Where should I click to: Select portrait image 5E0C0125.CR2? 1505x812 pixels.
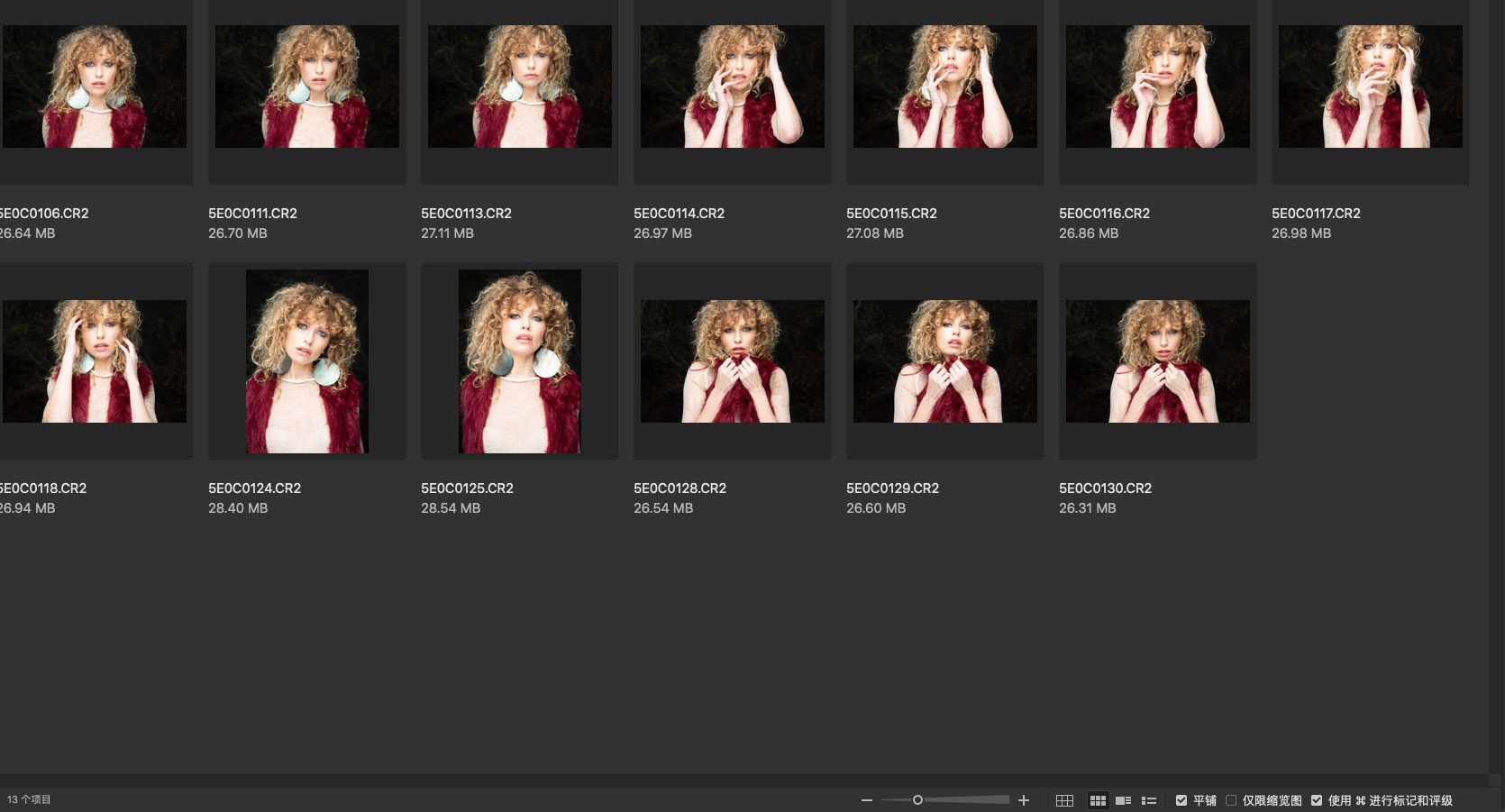tap(519, 361)
